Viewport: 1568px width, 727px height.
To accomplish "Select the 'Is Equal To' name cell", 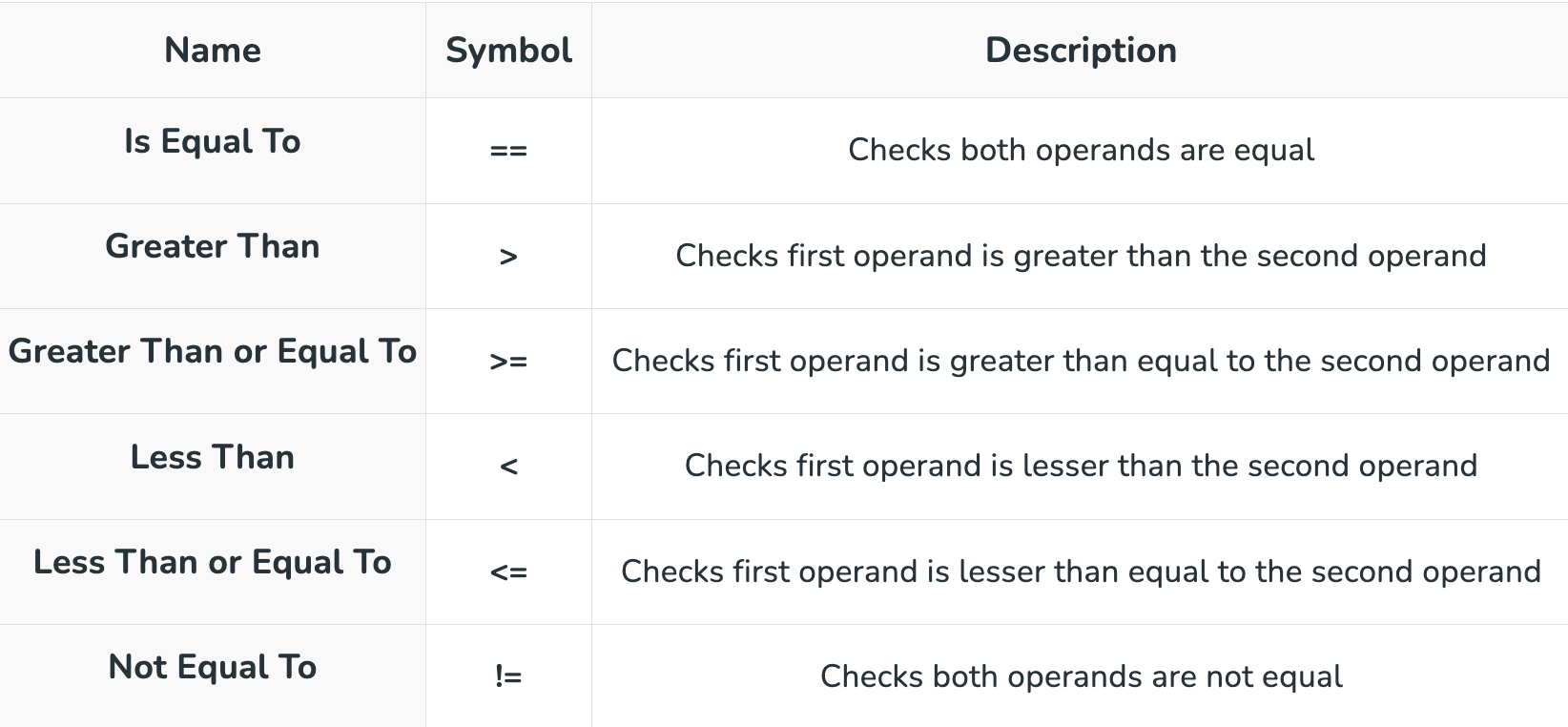I will [213, 141].
